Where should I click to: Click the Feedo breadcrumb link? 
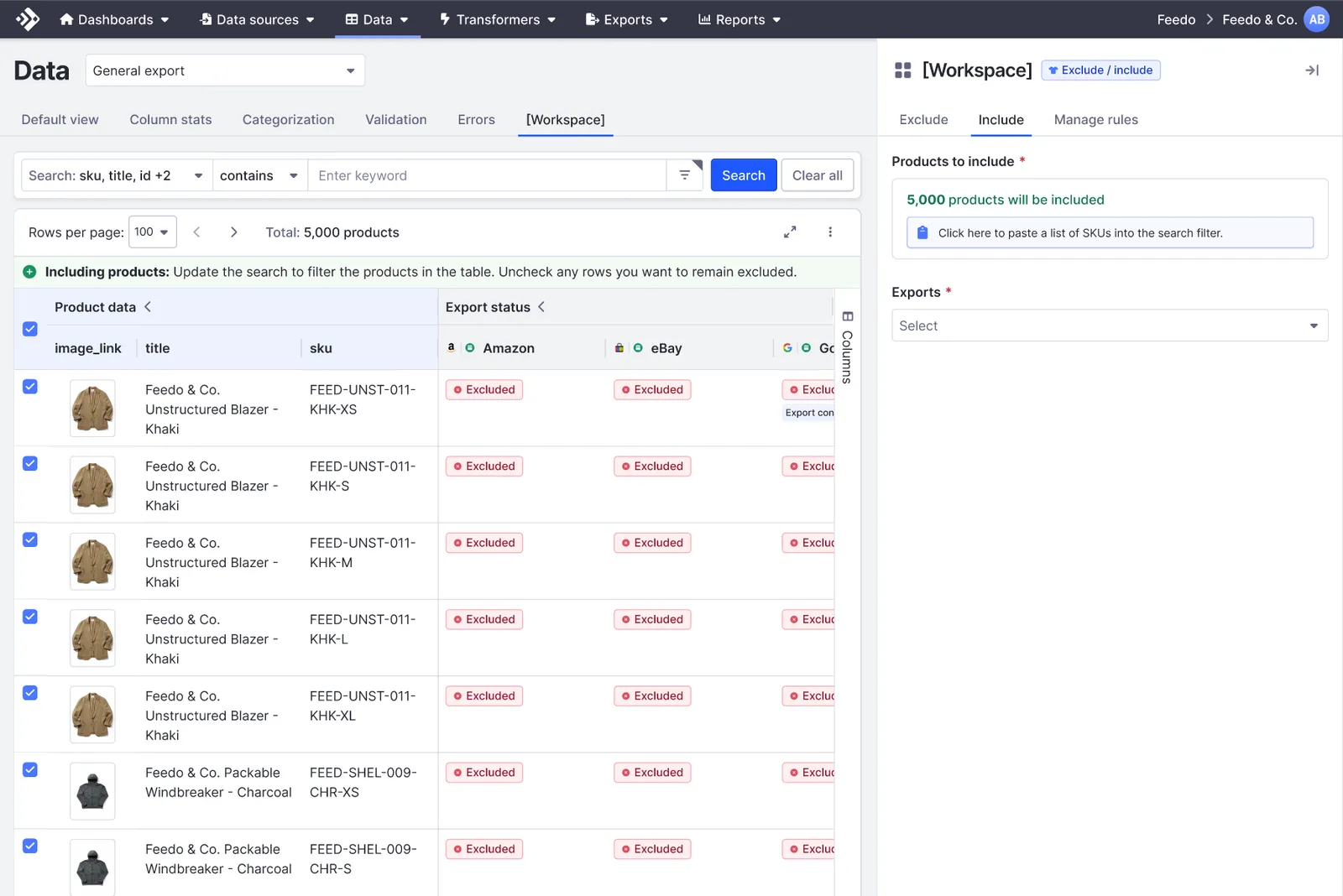click(1176, 19)
